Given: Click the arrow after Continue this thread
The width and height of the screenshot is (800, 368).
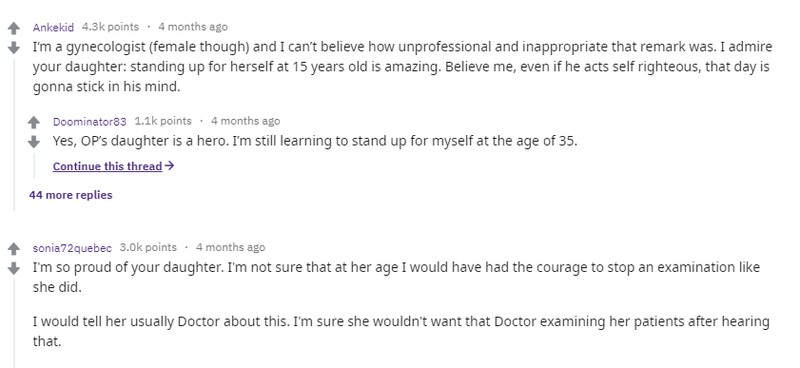Looking at the screenshot, I should click(170, 166).
